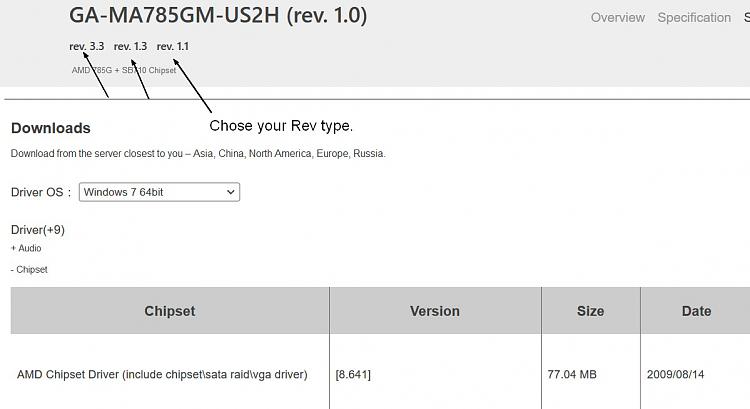This screenshot has height=409, width=750.
Task: Click the 2009/08/14 date cell
Action: click(x=675, y=375)
